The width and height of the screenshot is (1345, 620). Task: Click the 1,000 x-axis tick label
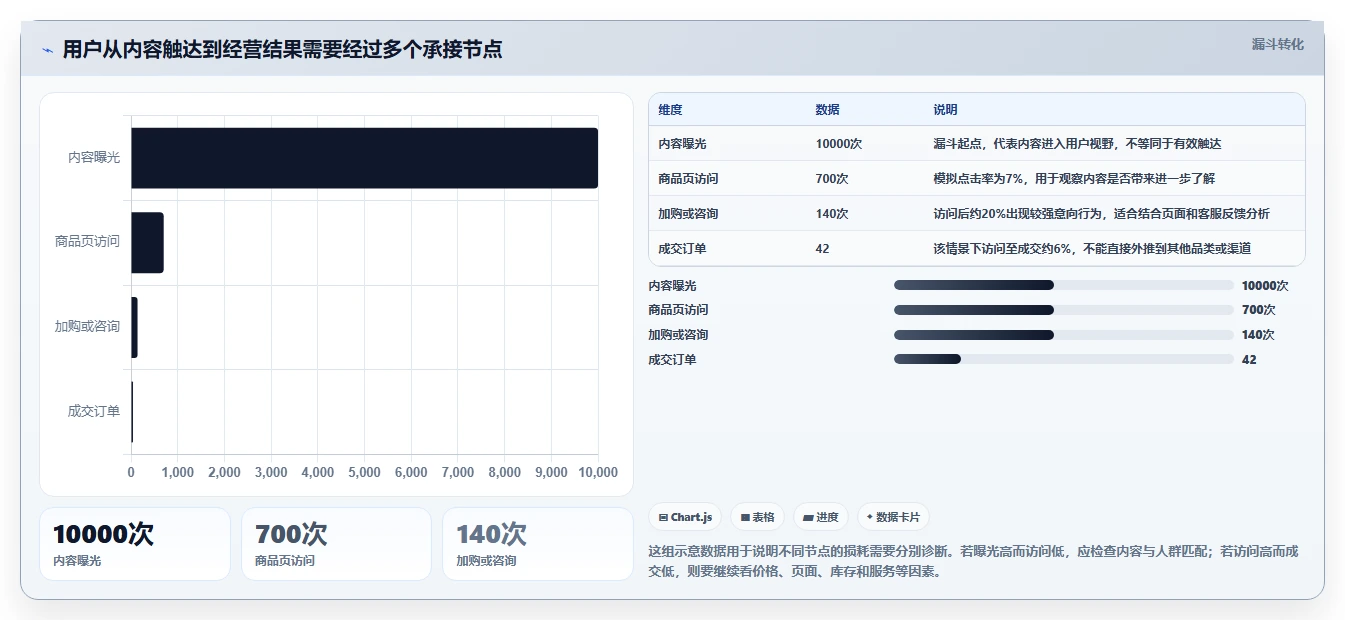[x=177, y=472]
